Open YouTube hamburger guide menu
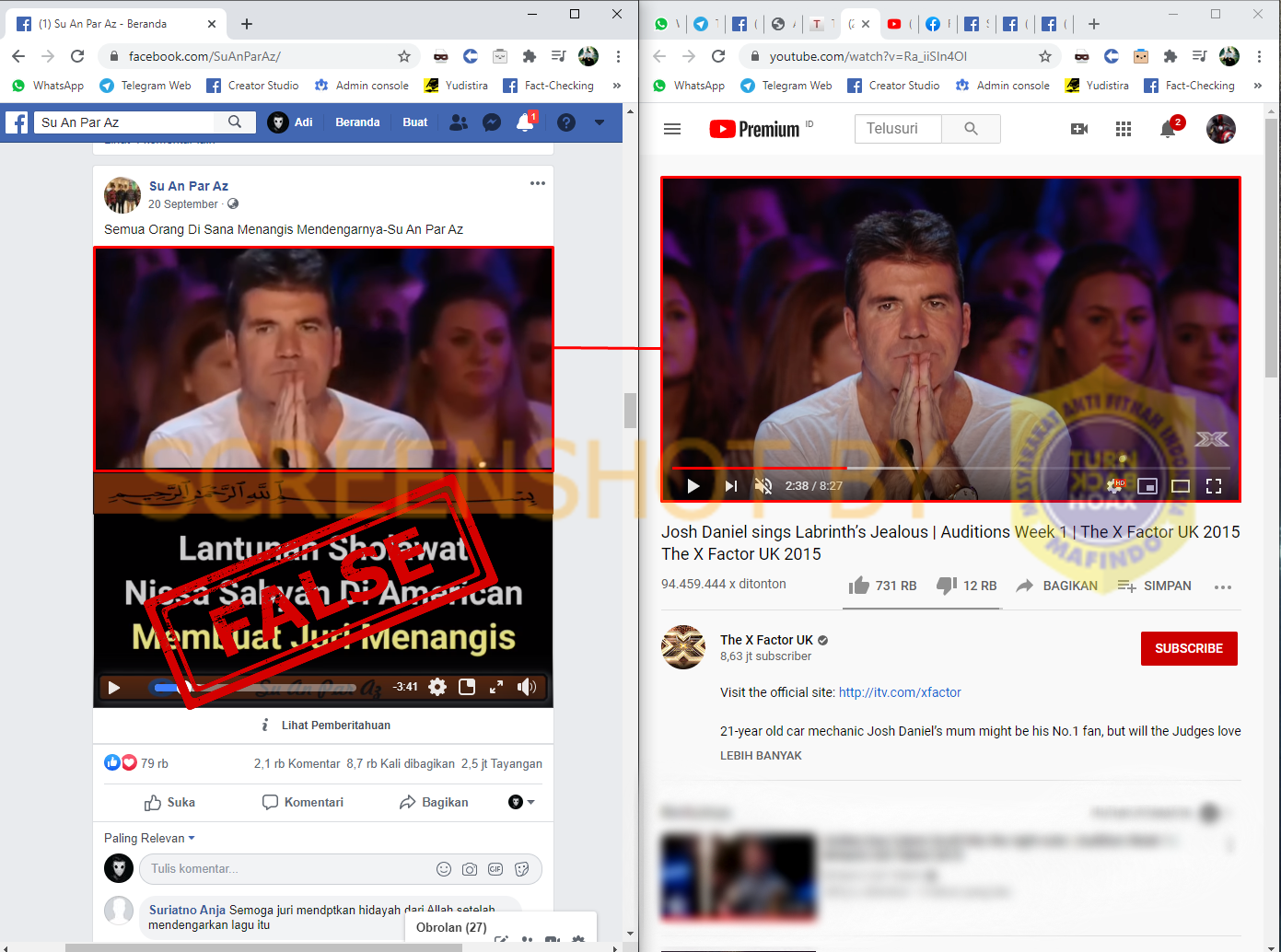The height and width of the screenshot is (952, 1281). pos(672,129)
